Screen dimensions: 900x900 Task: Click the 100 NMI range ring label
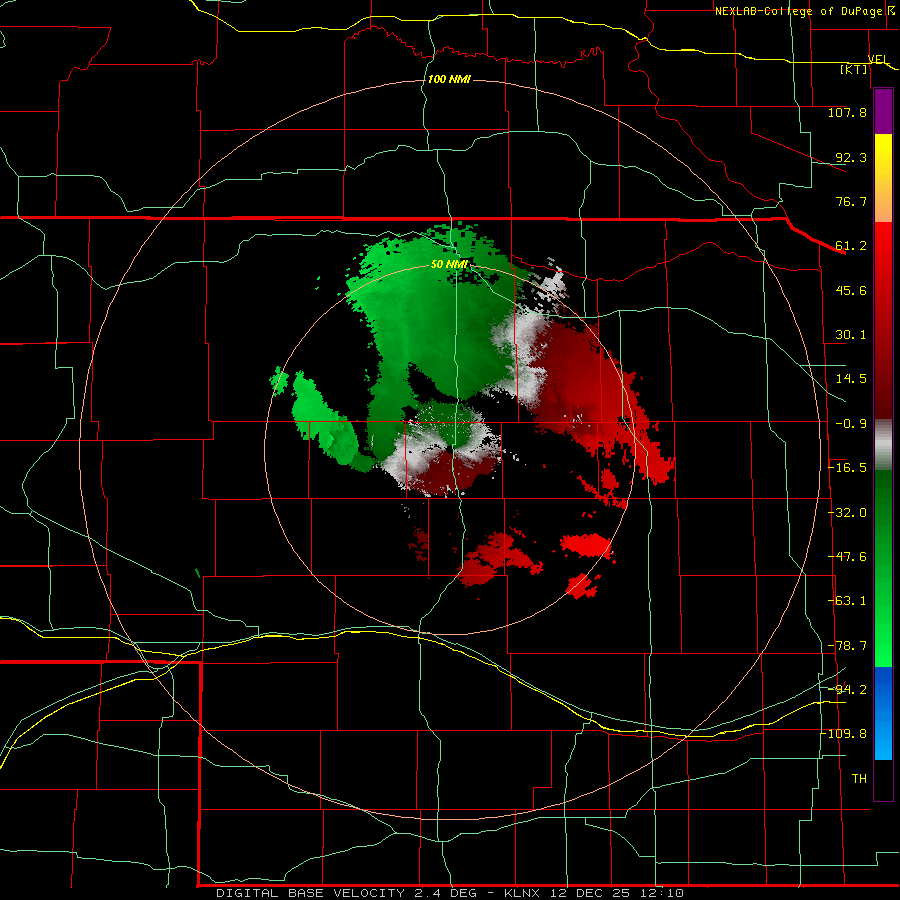[449, 79]
